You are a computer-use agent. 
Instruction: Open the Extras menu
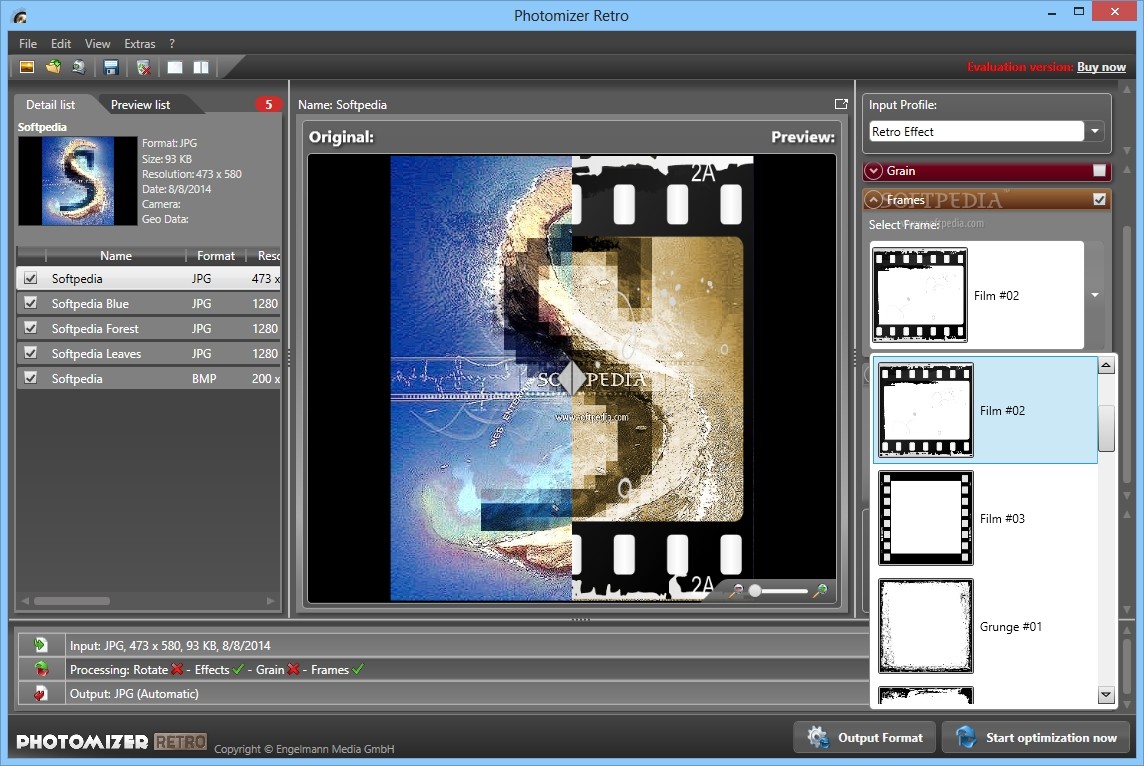[x=139, y=44]
